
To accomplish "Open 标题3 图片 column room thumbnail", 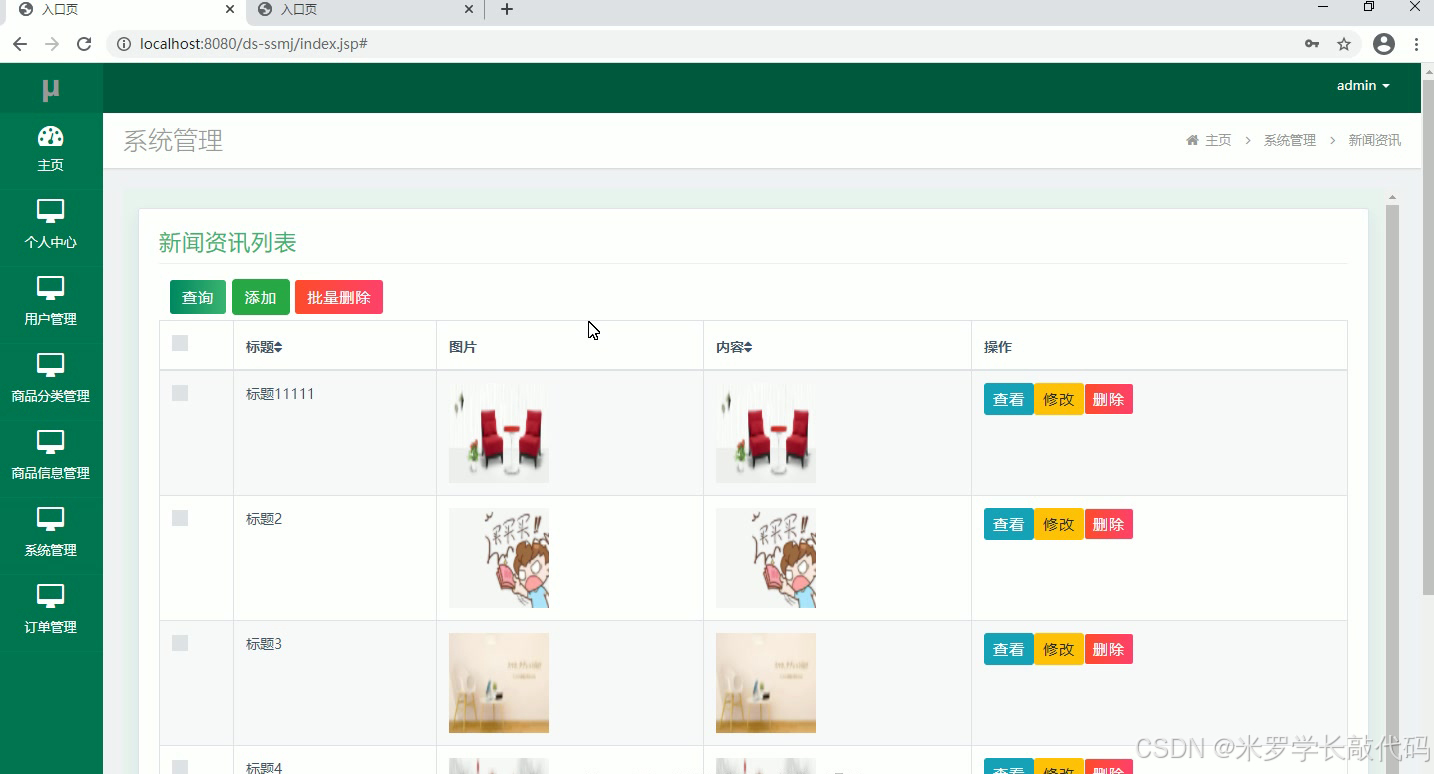I will 499,683.
